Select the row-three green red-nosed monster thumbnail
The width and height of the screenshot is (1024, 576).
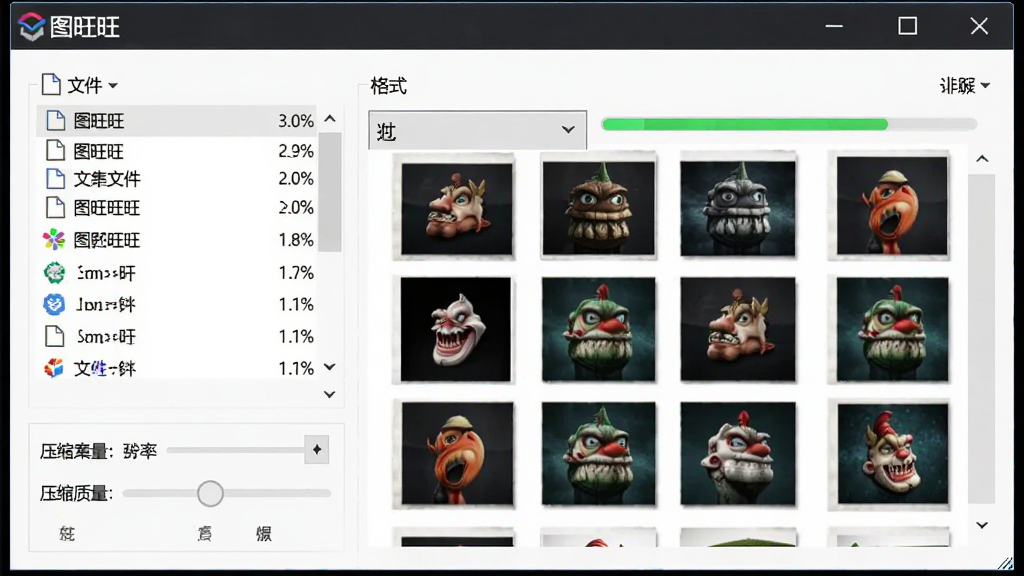tap(598, 454)
